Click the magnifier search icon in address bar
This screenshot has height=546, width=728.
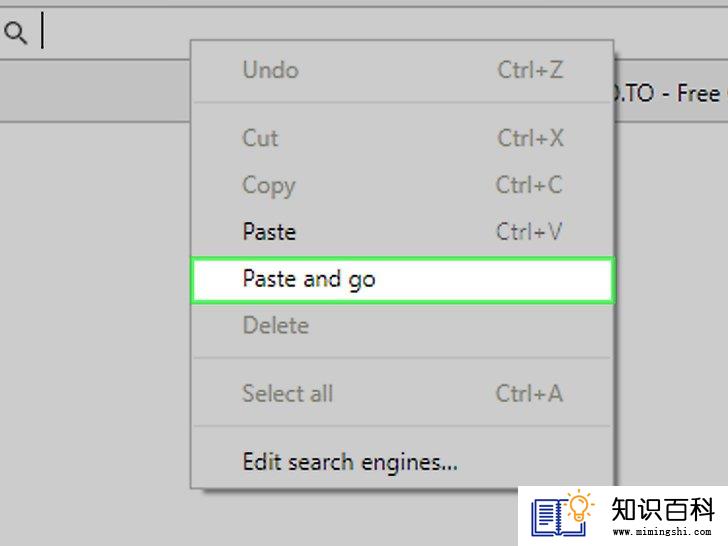click(15, 33)
